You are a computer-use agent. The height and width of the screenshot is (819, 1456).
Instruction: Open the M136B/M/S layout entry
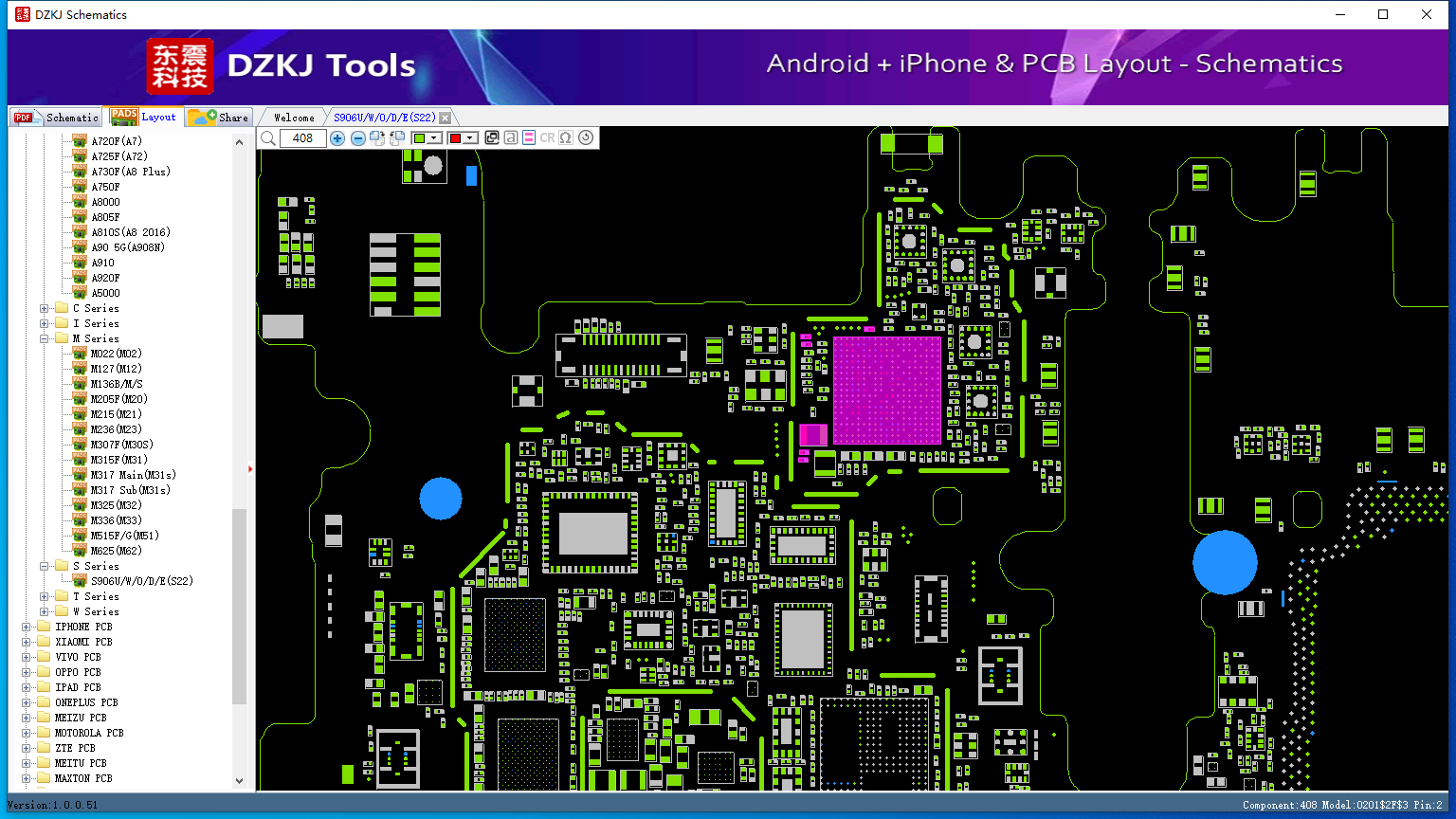pos(117,384)
